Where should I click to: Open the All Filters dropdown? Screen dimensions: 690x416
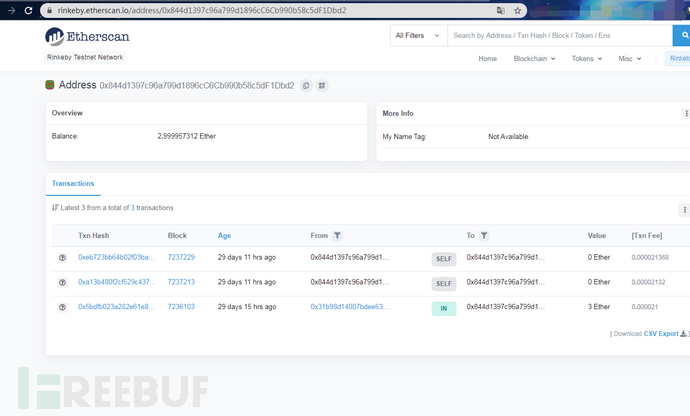point(418,35)
